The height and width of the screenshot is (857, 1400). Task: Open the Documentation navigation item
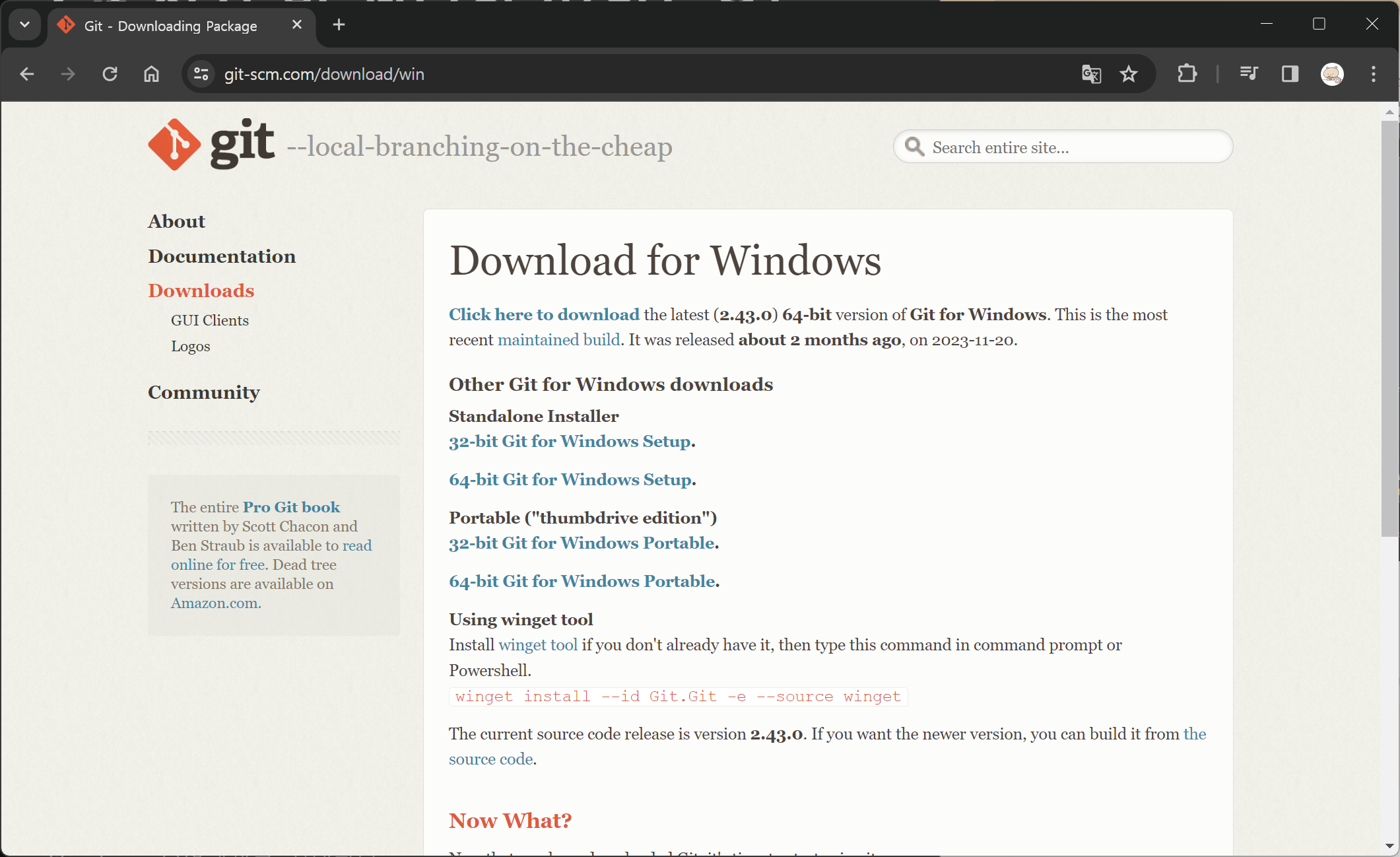[x=222, y=256]
